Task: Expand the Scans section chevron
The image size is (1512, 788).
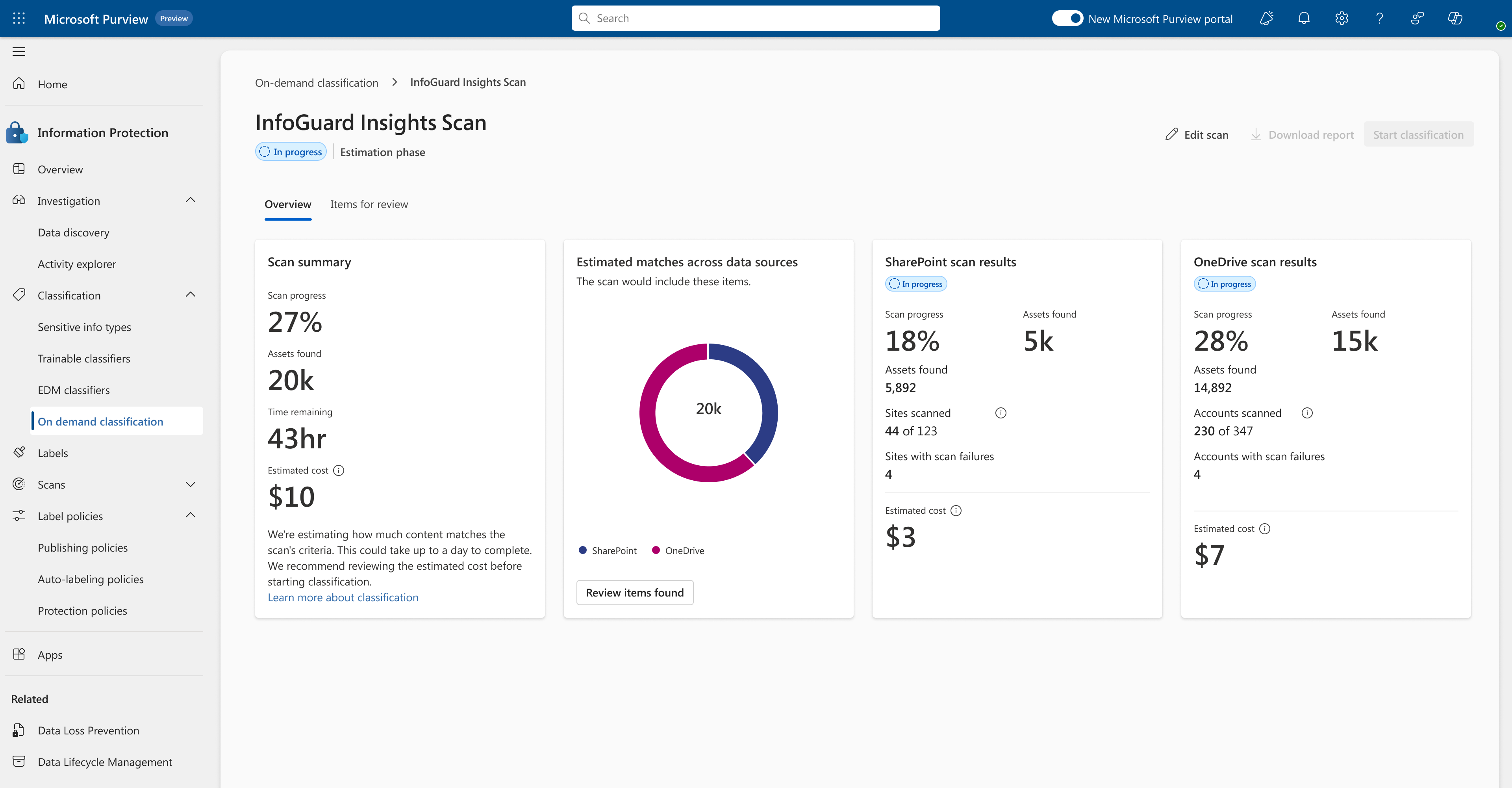Action: 190,485
